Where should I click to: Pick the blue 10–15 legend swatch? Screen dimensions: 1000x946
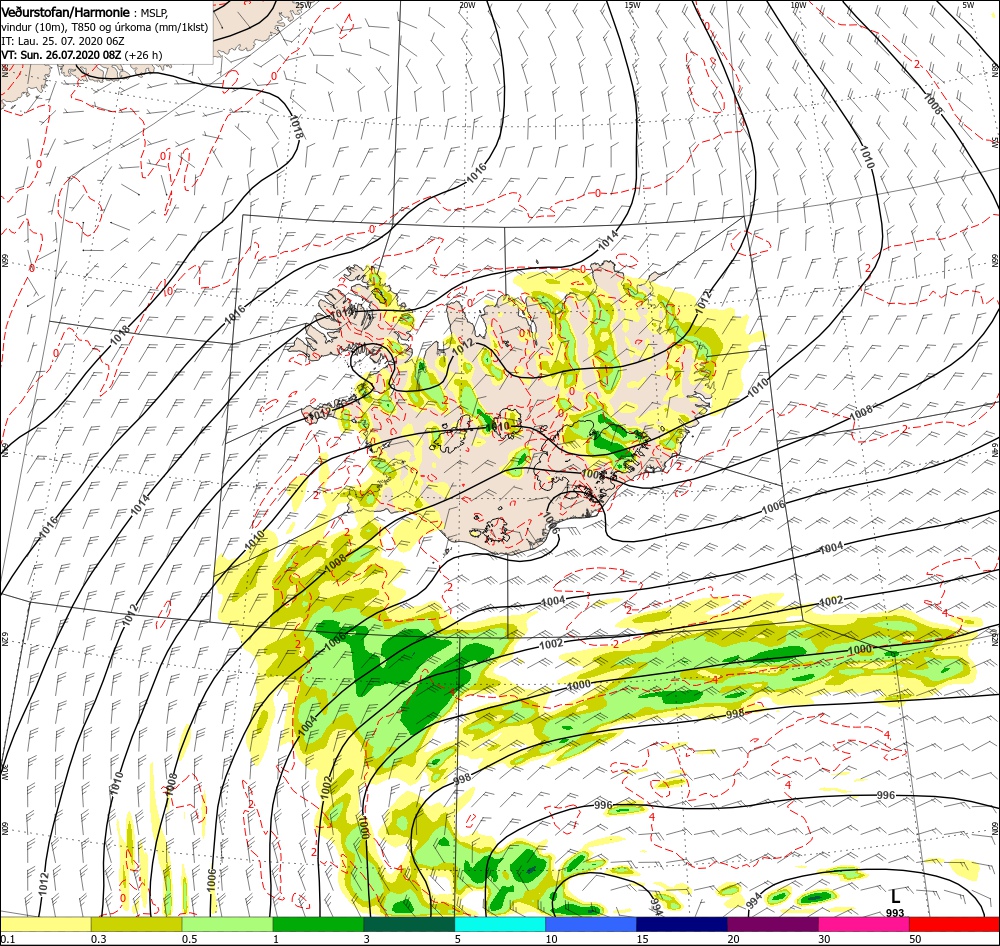pyautogui.click(x=591, y=924)
